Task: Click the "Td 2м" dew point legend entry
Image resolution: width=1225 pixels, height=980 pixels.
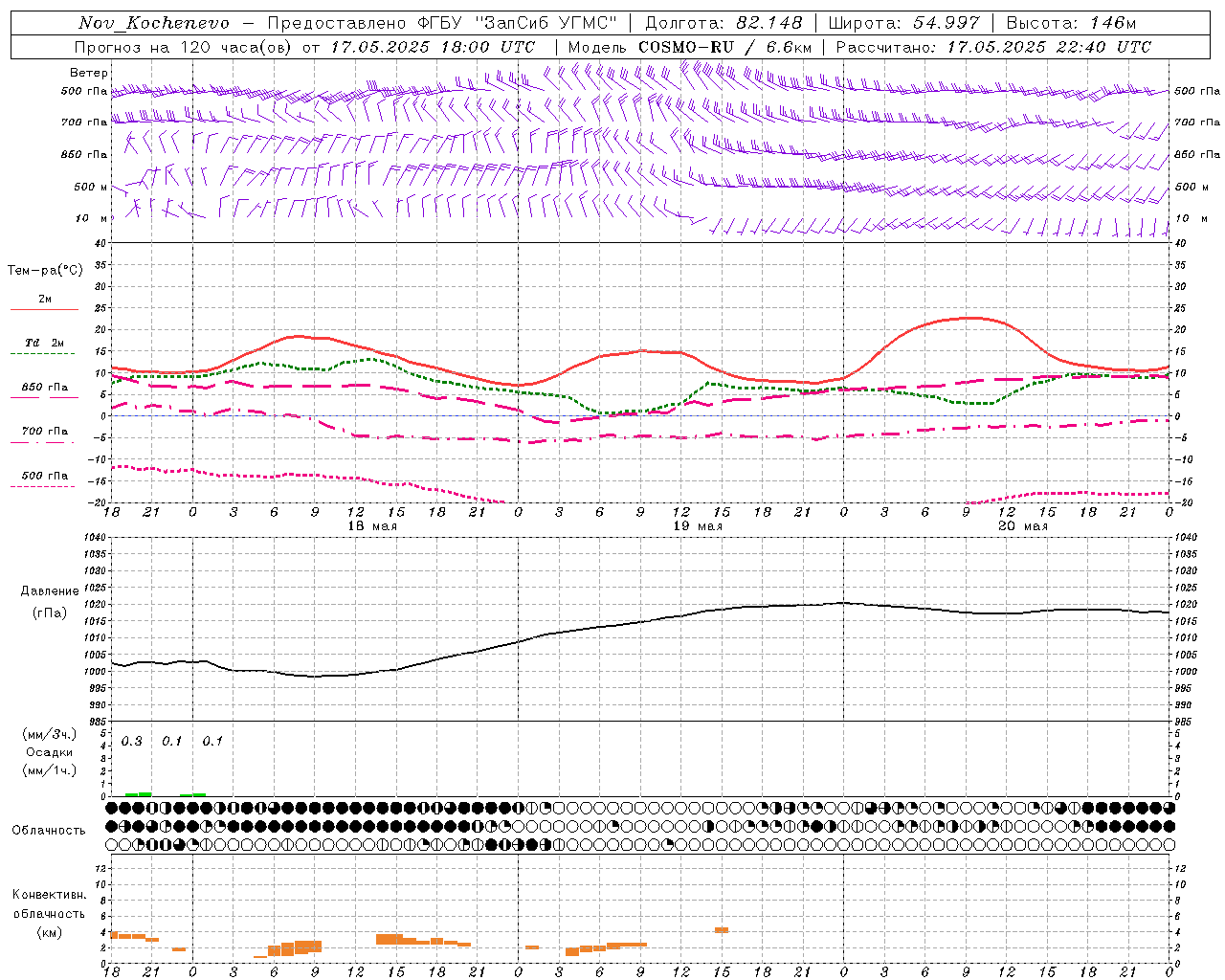Action: tap(45, 343)
